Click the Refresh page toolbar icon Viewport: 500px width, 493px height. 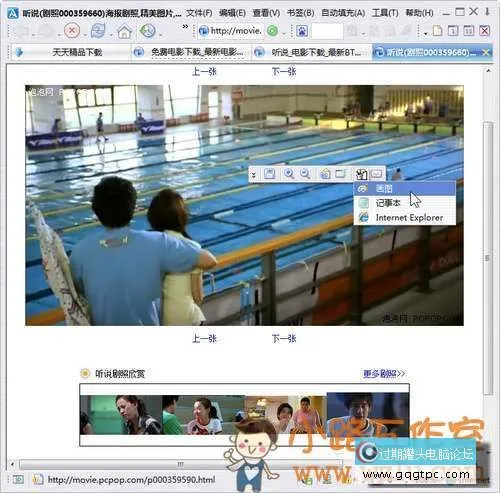coord(99,31)
